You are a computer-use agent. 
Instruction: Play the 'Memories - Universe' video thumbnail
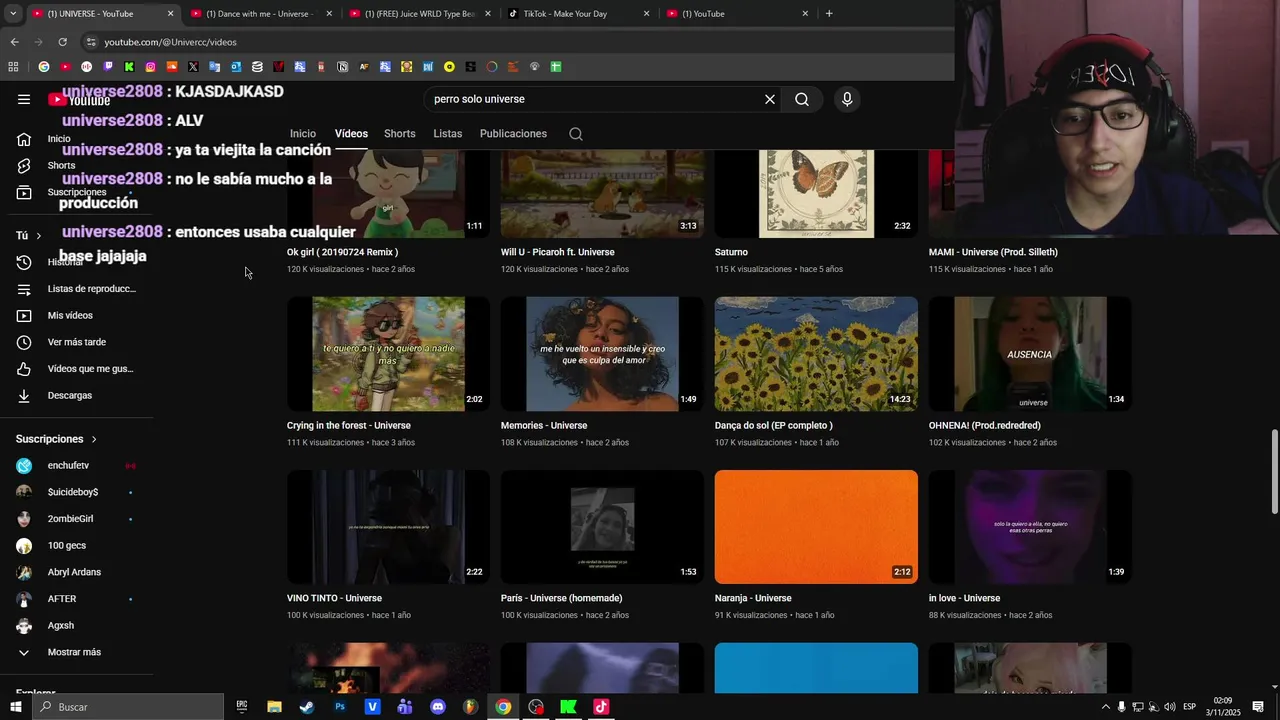click(602, 354)
